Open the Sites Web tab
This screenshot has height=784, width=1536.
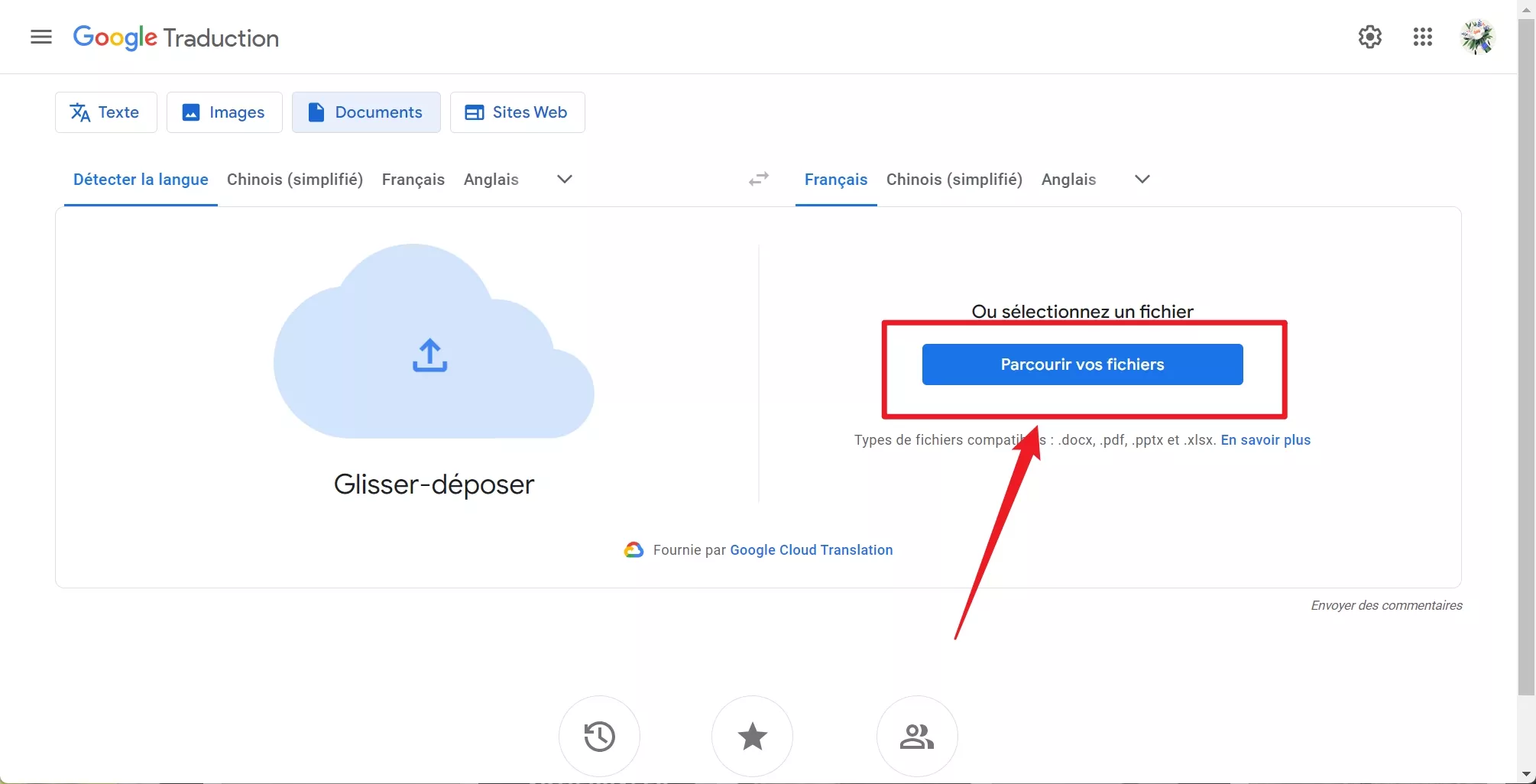[517, 112]
